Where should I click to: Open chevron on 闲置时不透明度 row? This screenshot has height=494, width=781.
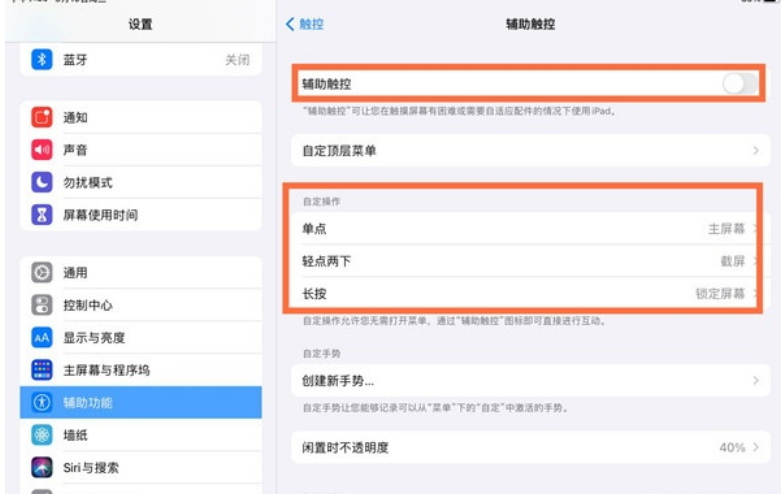point(756,447)
